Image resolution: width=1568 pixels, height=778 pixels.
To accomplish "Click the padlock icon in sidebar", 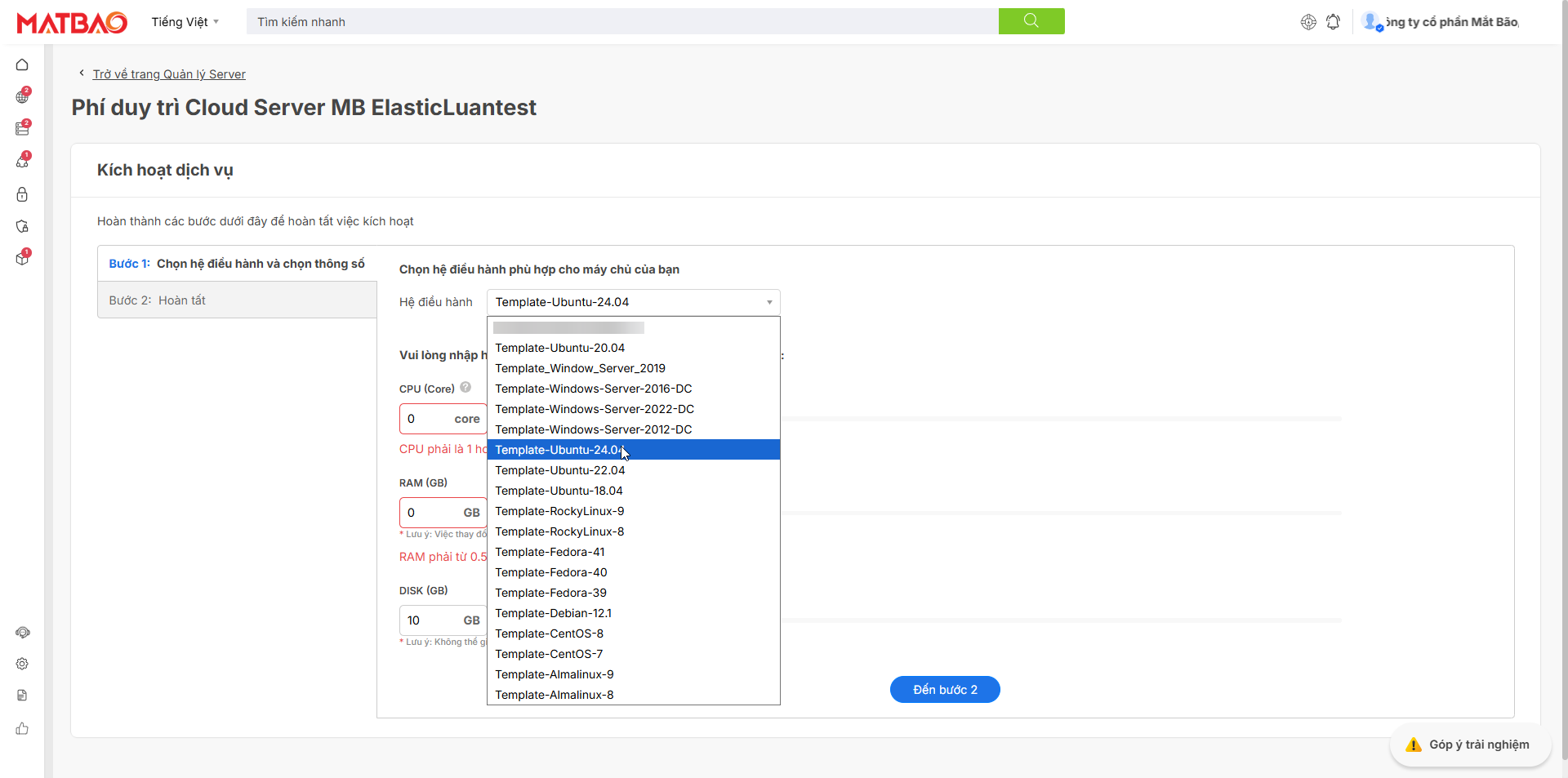I will pos(22,194).
